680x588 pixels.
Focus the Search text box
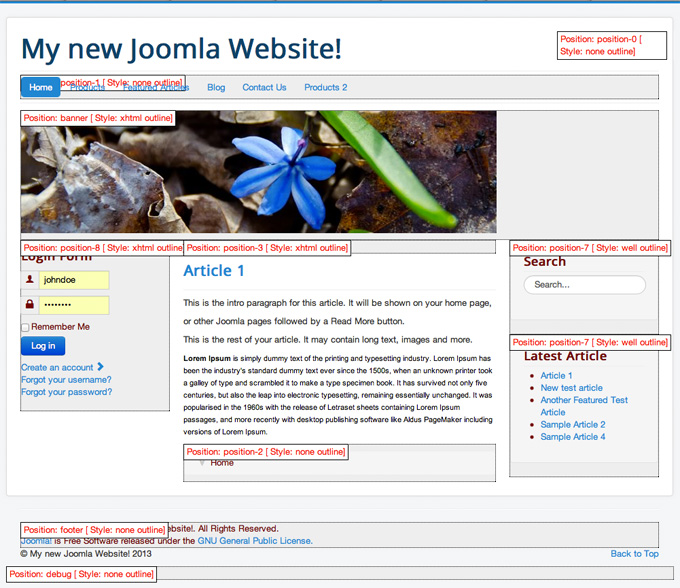[584, 285]
